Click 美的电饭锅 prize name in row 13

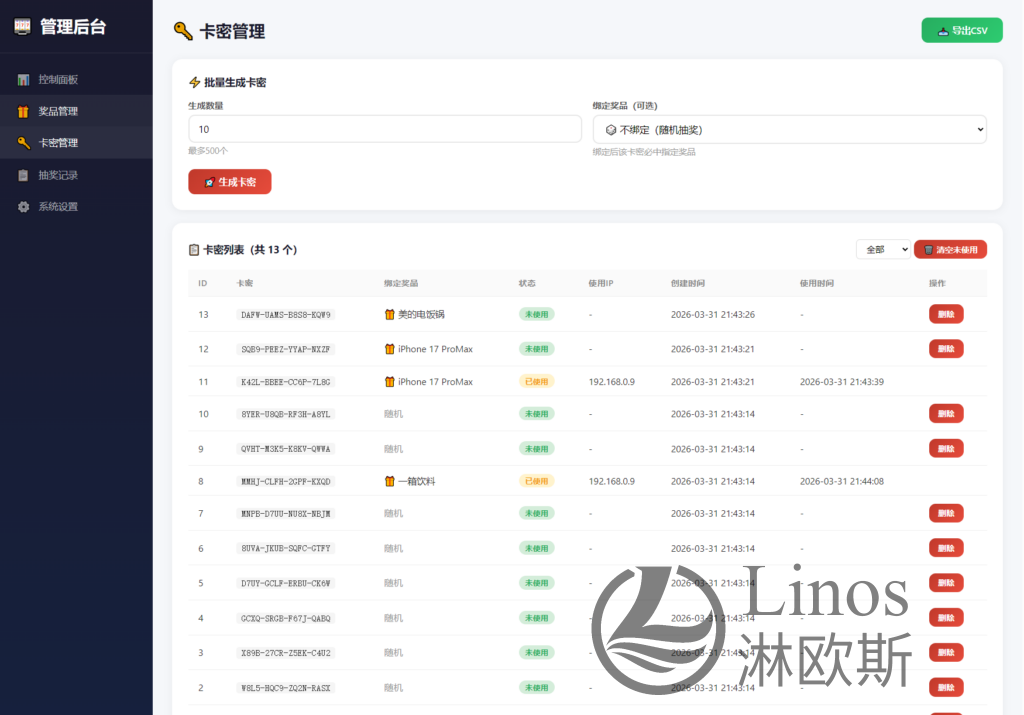click(x=421, y=314)
